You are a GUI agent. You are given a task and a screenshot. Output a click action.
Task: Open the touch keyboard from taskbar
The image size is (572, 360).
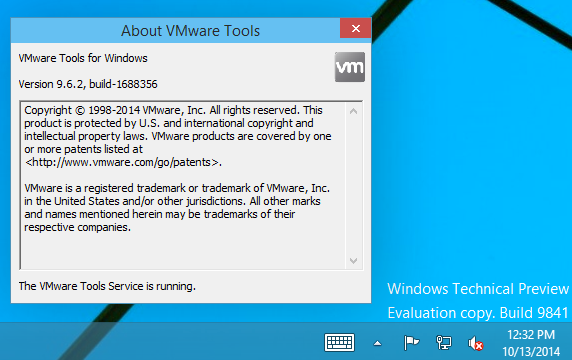339,342
